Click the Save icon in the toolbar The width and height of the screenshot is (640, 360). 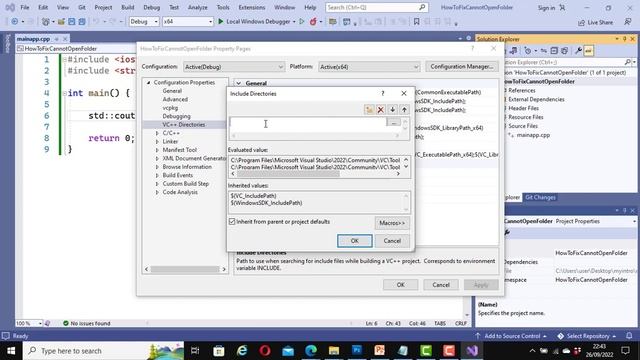[x=71, y=21]
